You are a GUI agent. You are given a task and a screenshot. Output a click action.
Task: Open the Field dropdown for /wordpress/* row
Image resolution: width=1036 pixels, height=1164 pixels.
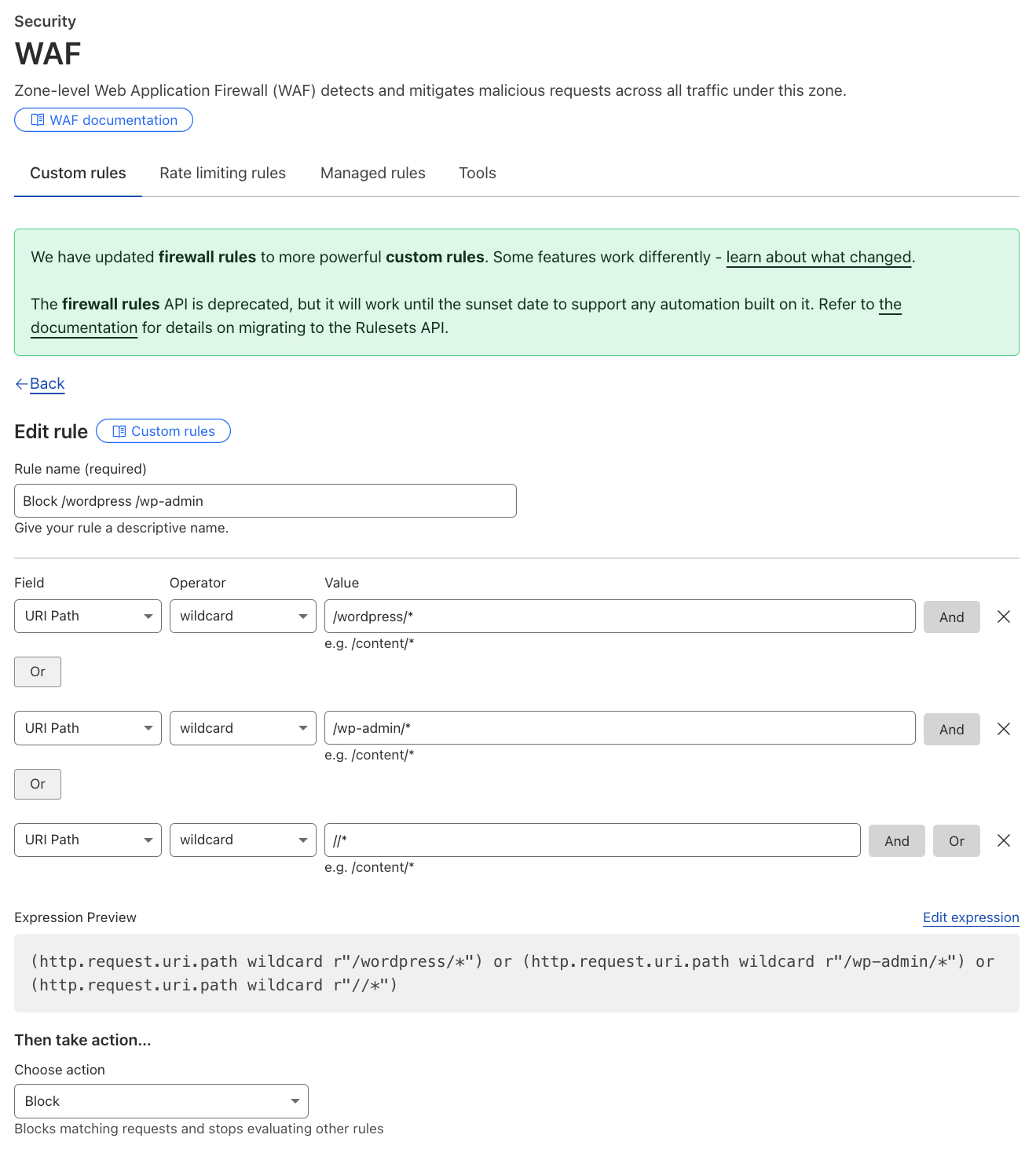(88, 616)
